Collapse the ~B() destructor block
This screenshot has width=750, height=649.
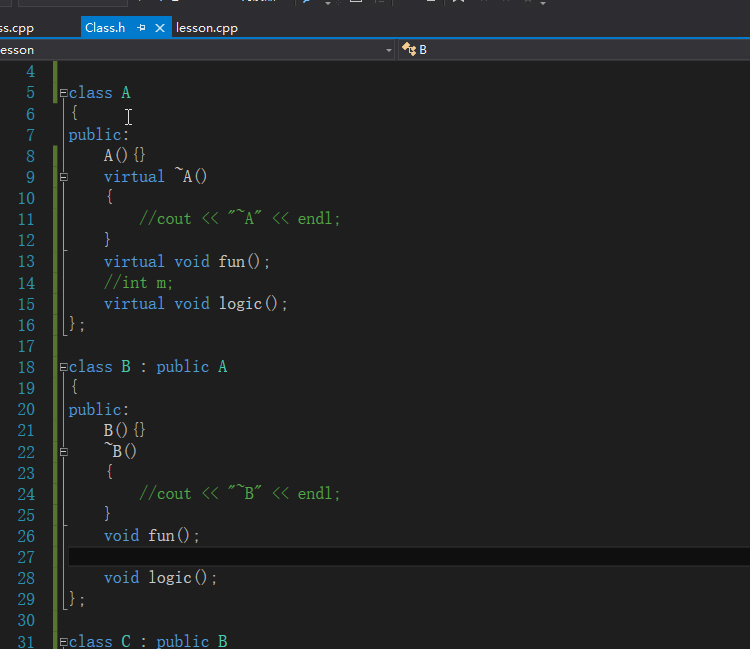64,451
